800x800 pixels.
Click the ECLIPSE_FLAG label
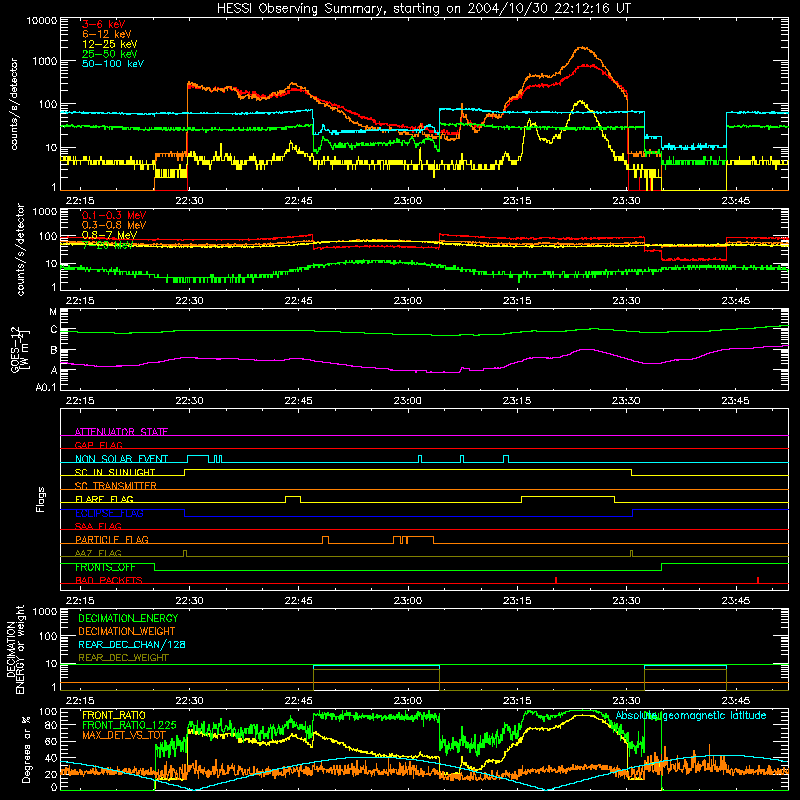tap(109, 513)
